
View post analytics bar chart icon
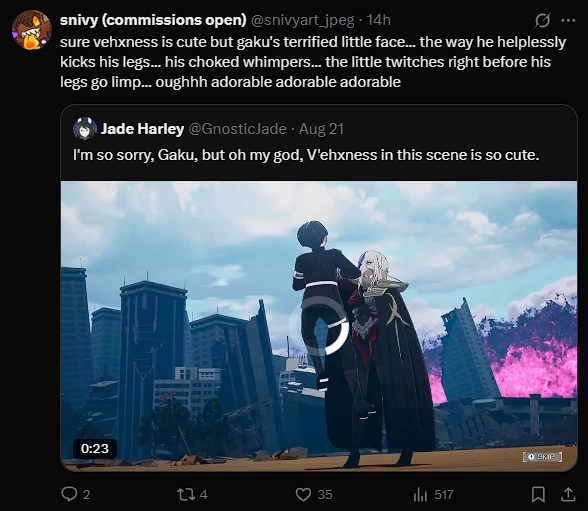(x=420, y=495)
